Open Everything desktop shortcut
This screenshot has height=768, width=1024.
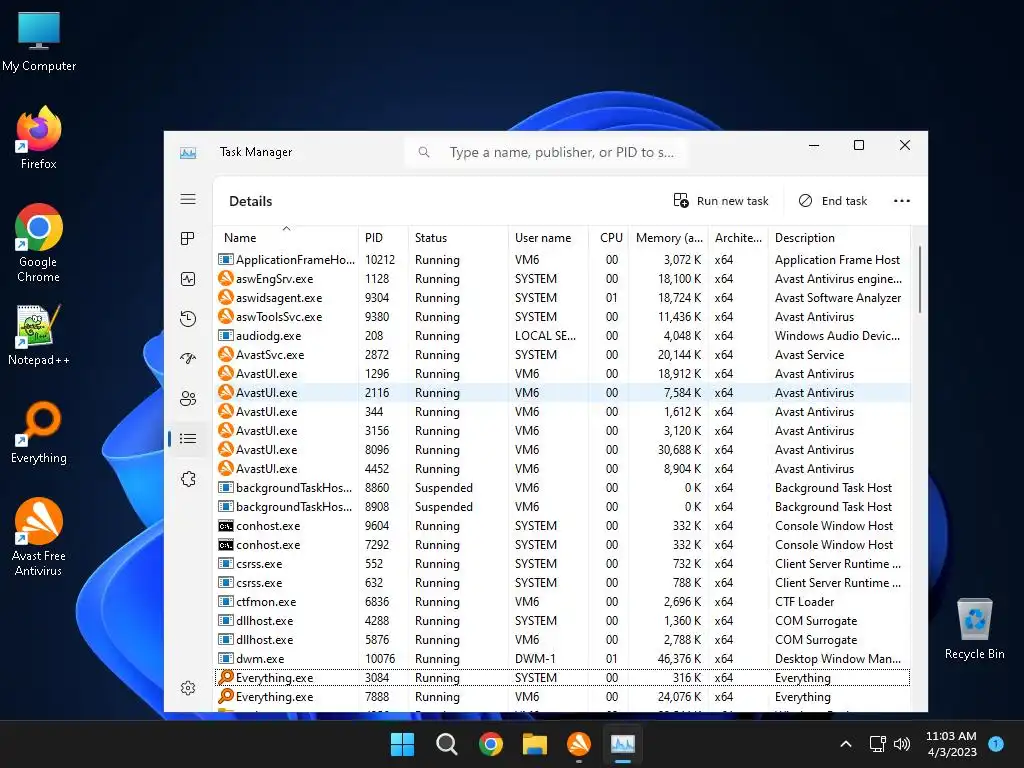(x=39, y=433)
